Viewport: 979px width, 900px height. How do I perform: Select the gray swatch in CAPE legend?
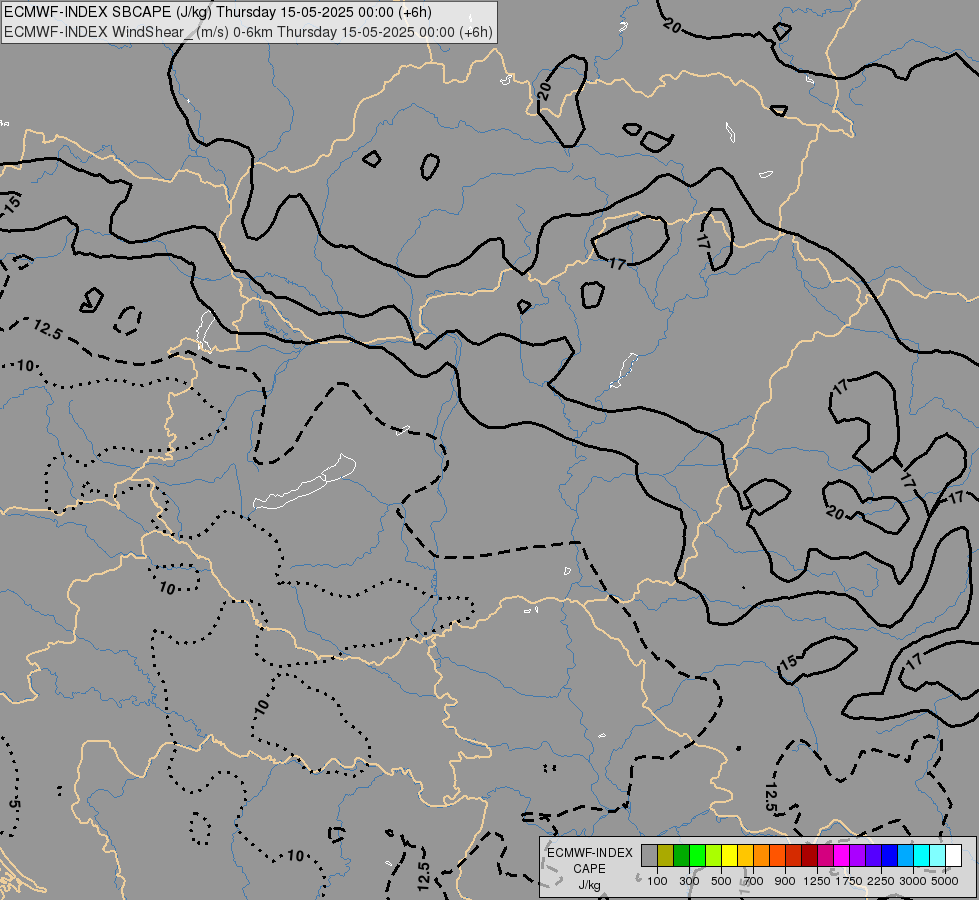pyautogui.click(x=650, y=855)
